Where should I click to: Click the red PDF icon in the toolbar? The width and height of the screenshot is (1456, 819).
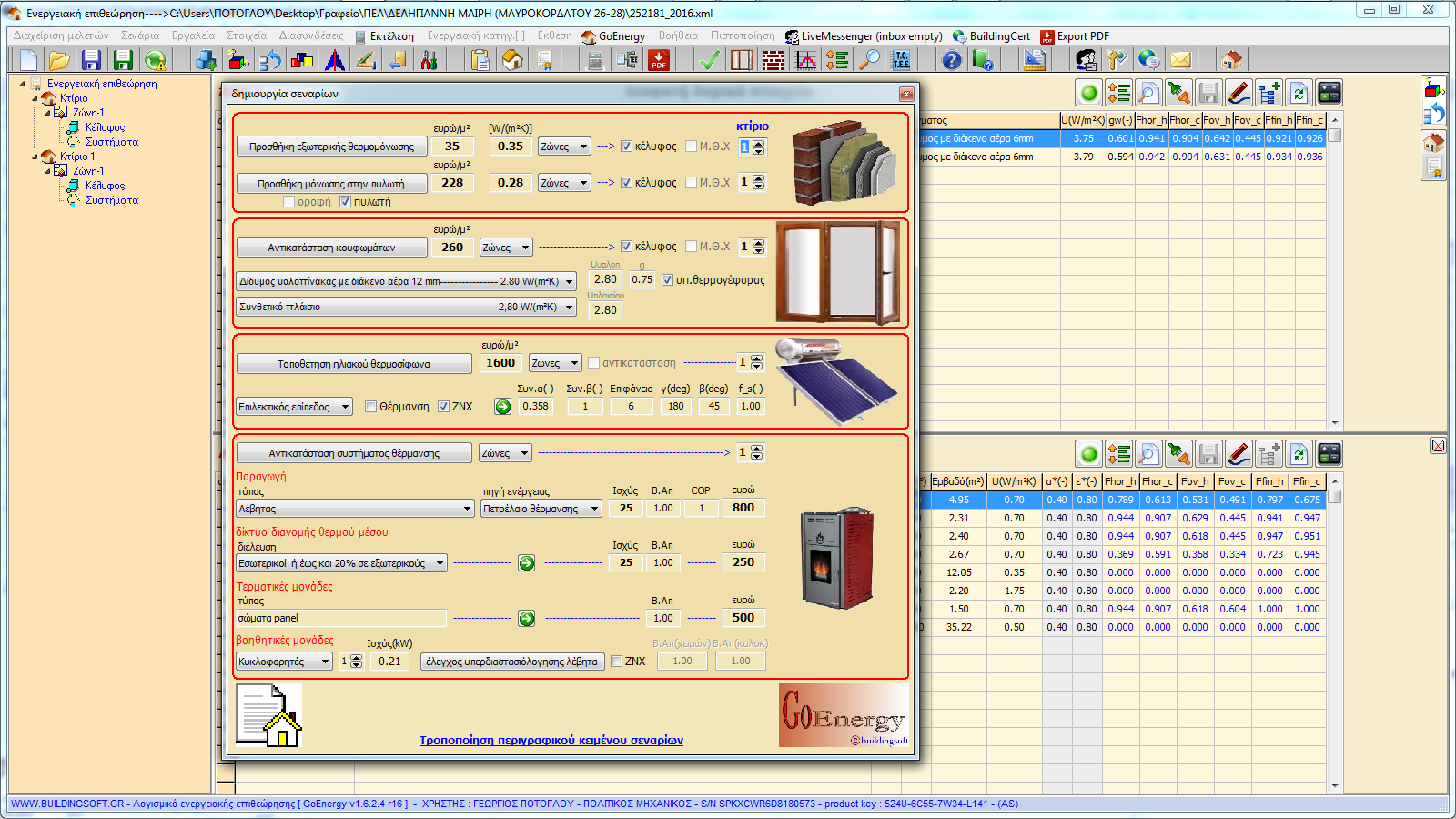click(659, 60)
